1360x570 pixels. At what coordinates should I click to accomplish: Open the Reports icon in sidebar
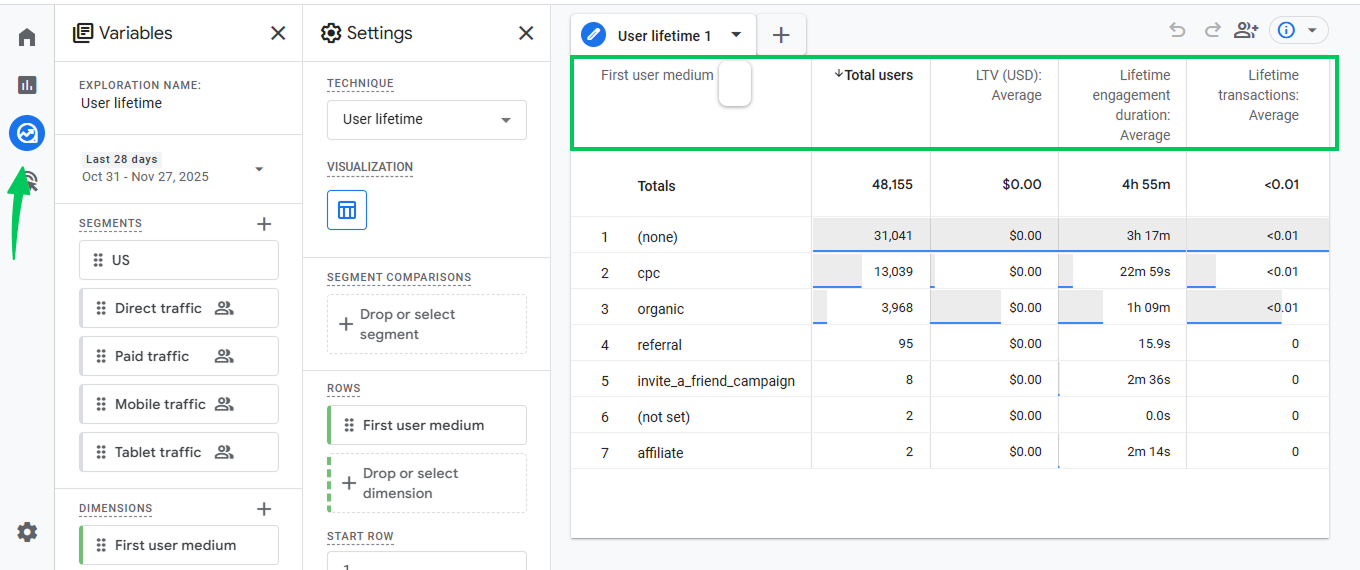(27, 85)
